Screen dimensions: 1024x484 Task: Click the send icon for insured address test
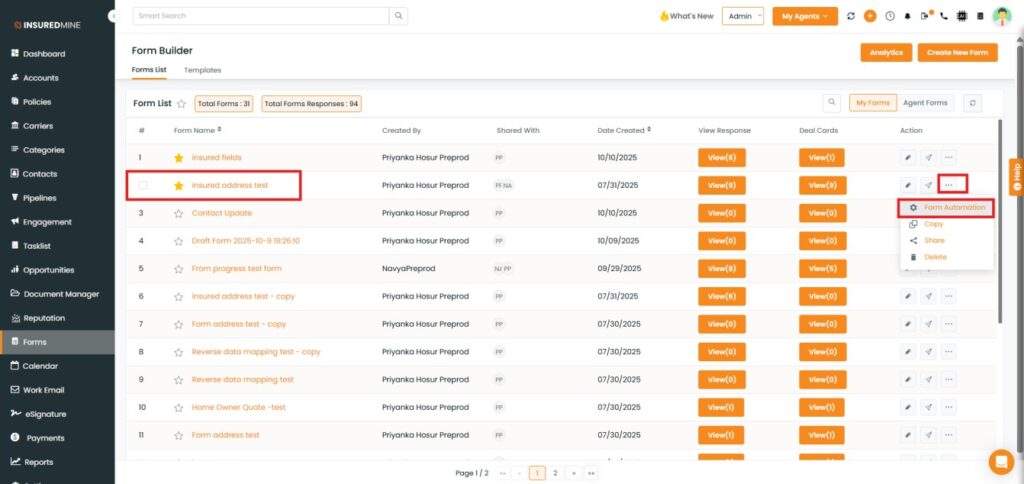928,185
